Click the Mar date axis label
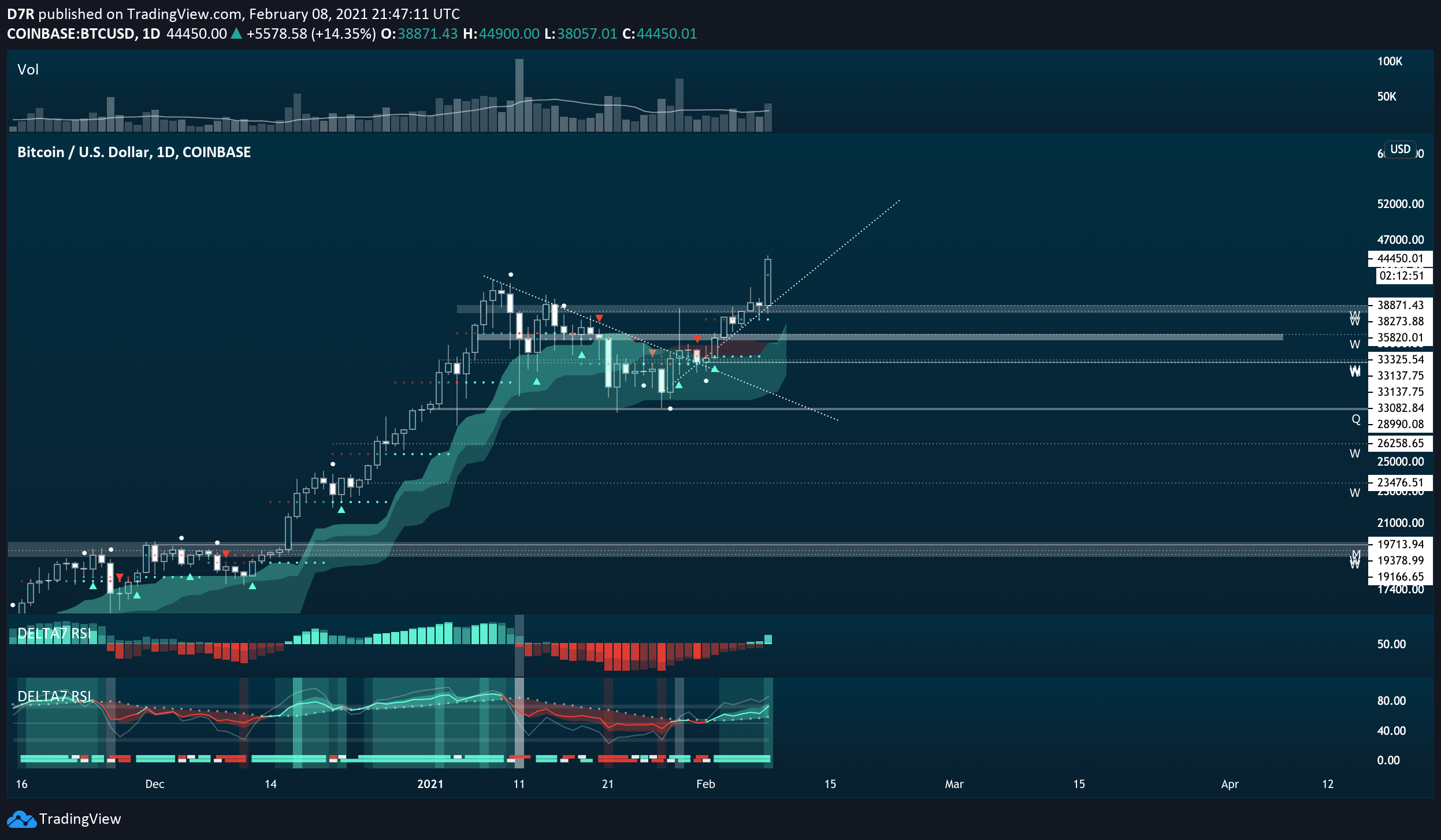This screenshot has width=1441, height=840. pos(954,784)
